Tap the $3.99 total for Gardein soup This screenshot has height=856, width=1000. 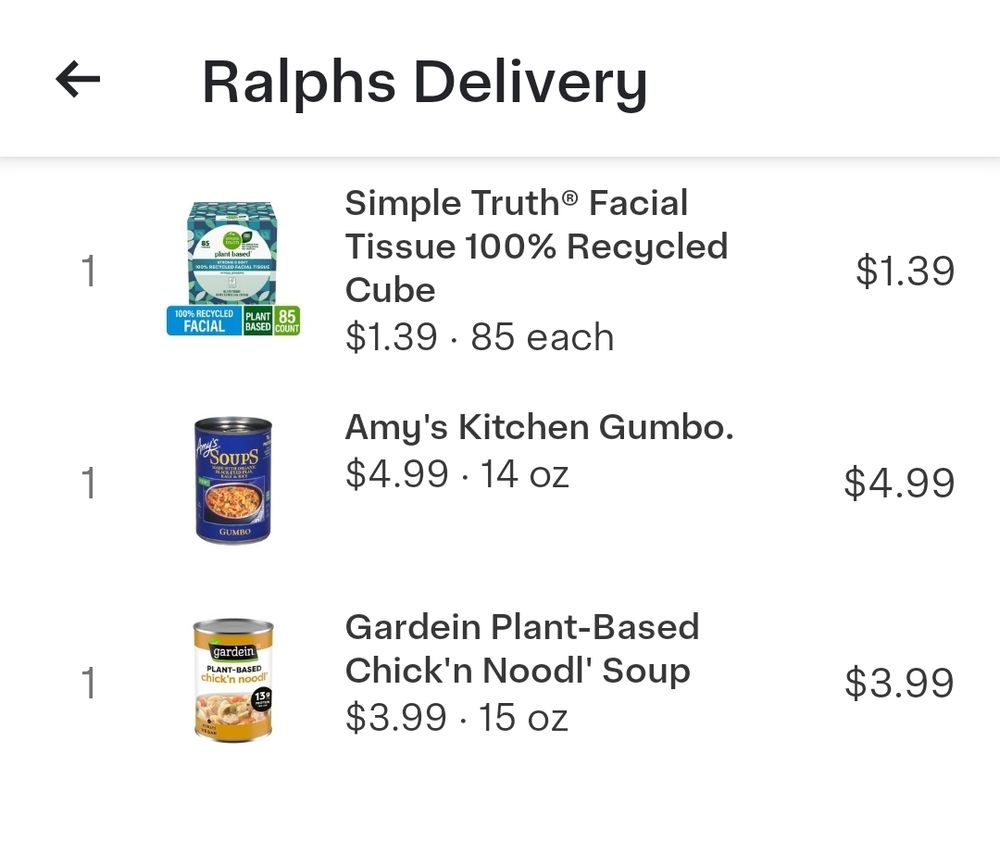tap(899, 683)
